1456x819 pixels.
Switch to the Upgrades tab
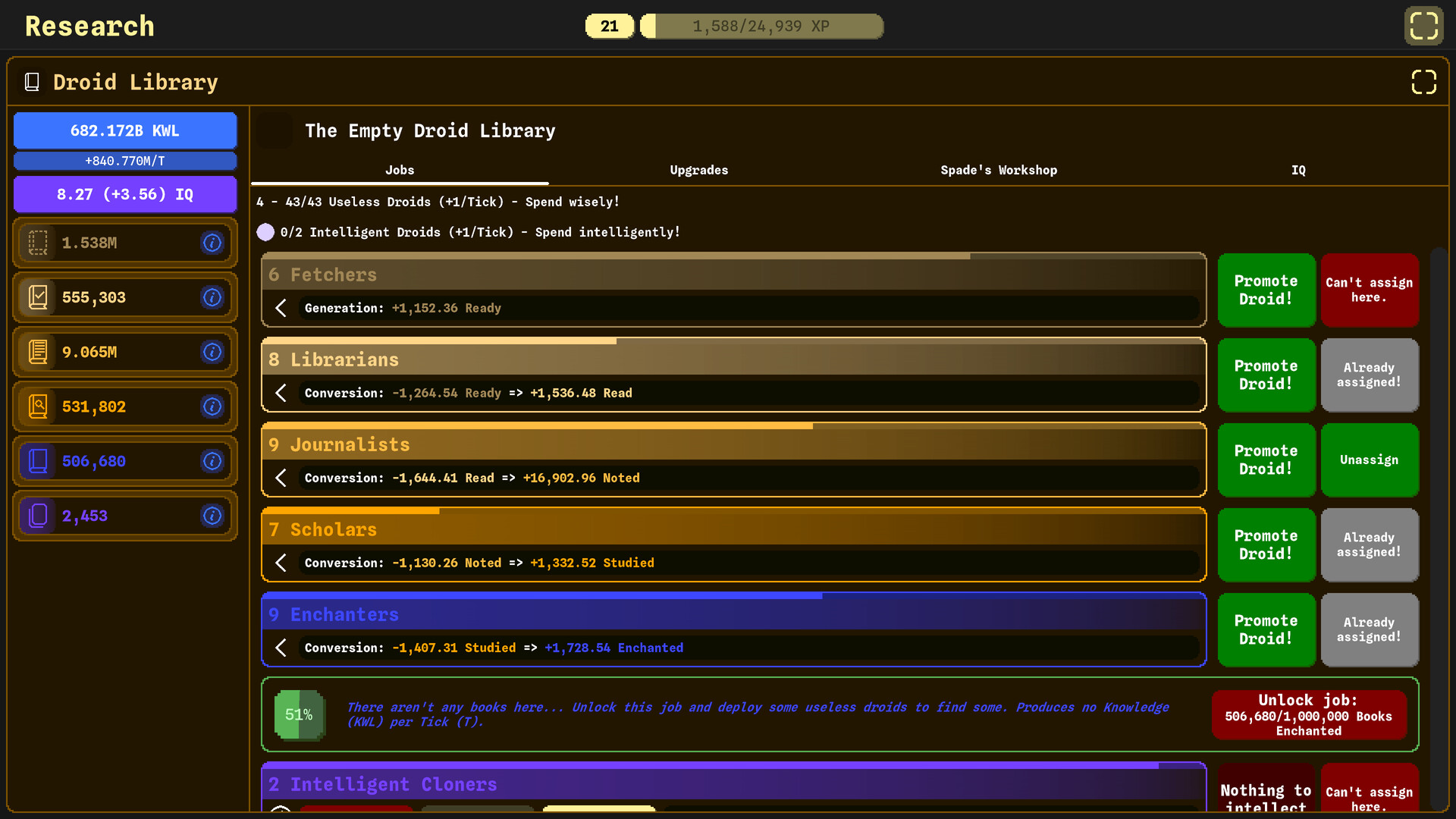click(698, 170)
